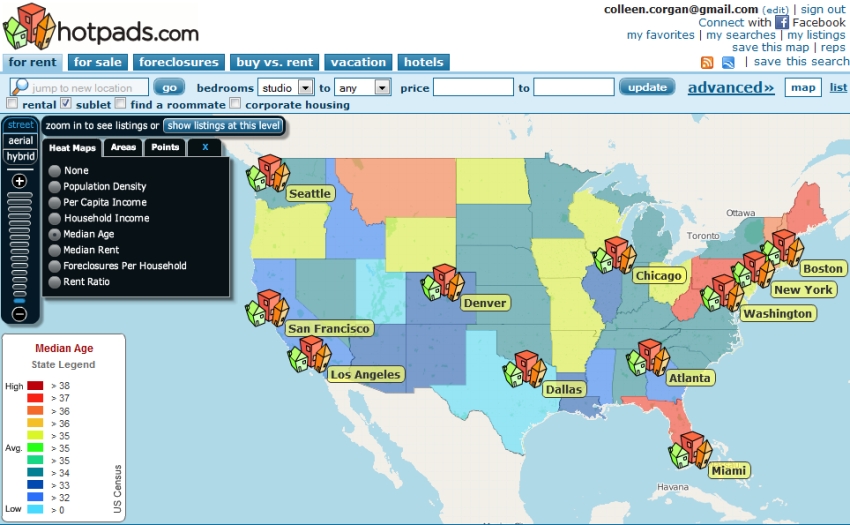
Task: Select the Median Age radio button
Action: click(x=54, y=234)
